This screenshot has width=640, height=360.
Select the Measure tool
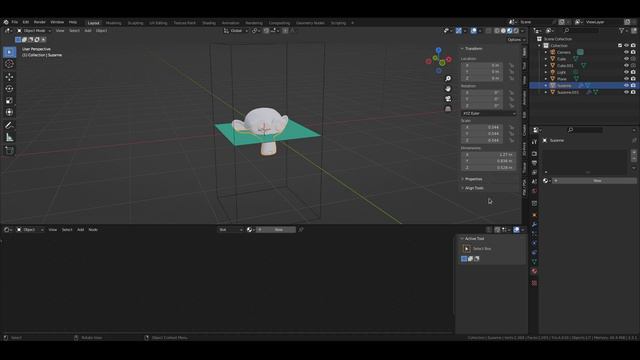[x=9, y=138]
